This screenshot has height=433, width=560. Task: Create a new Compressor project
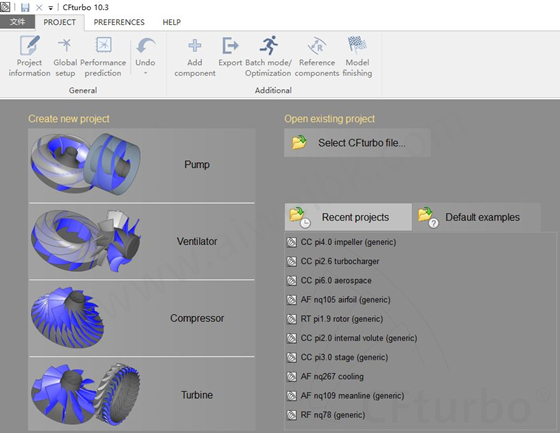pyautogui.click(x=142, y=318)
